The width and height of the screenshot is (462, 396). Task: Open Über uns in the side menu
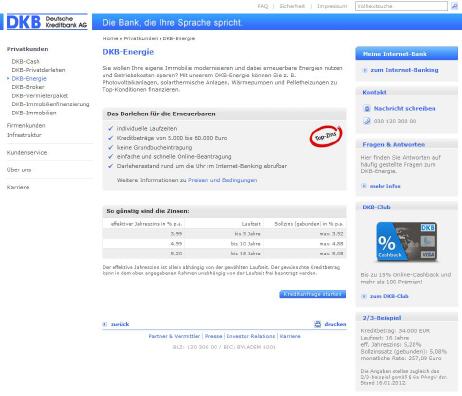pos(19,170)
